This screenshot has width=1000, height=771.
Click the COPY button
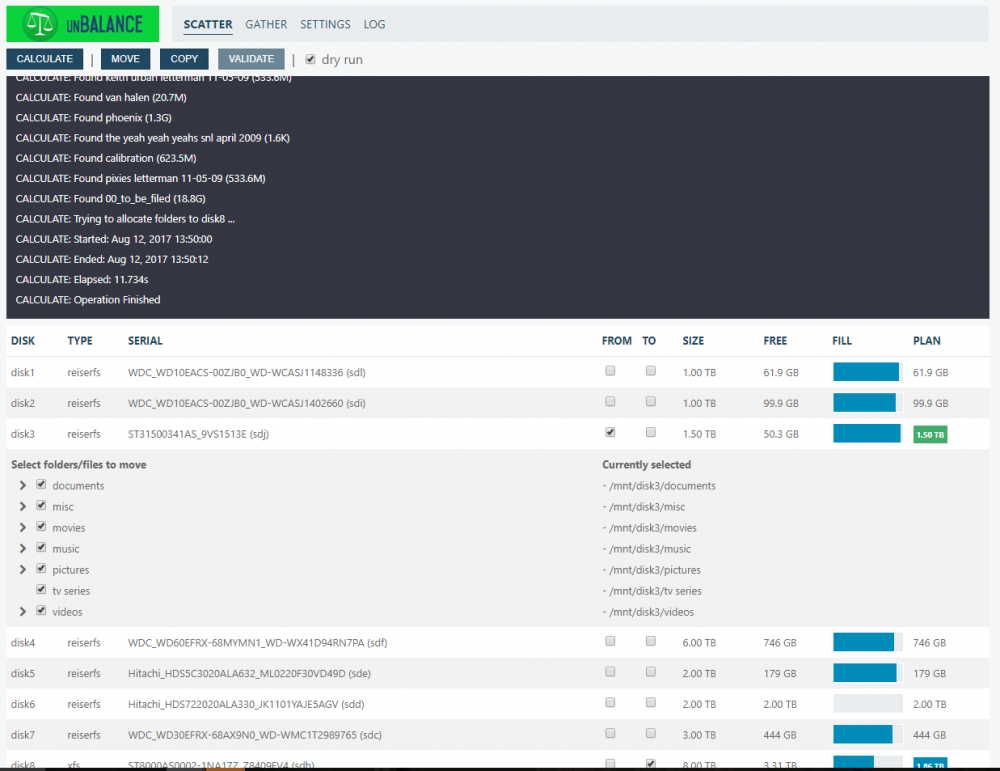pyautogui.click(x=184, y=59)
